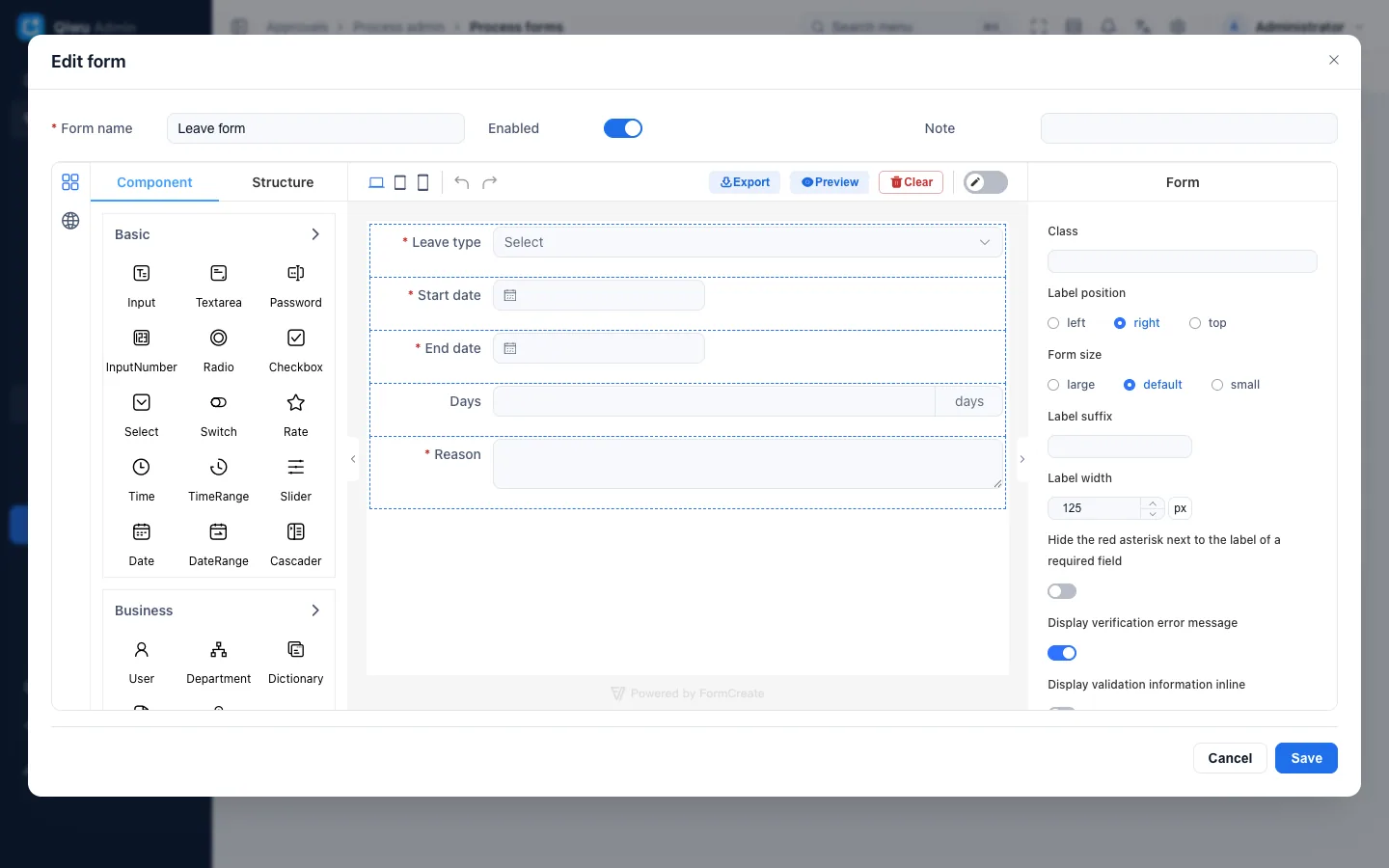Add an InputNumber component

pos(142,350)
